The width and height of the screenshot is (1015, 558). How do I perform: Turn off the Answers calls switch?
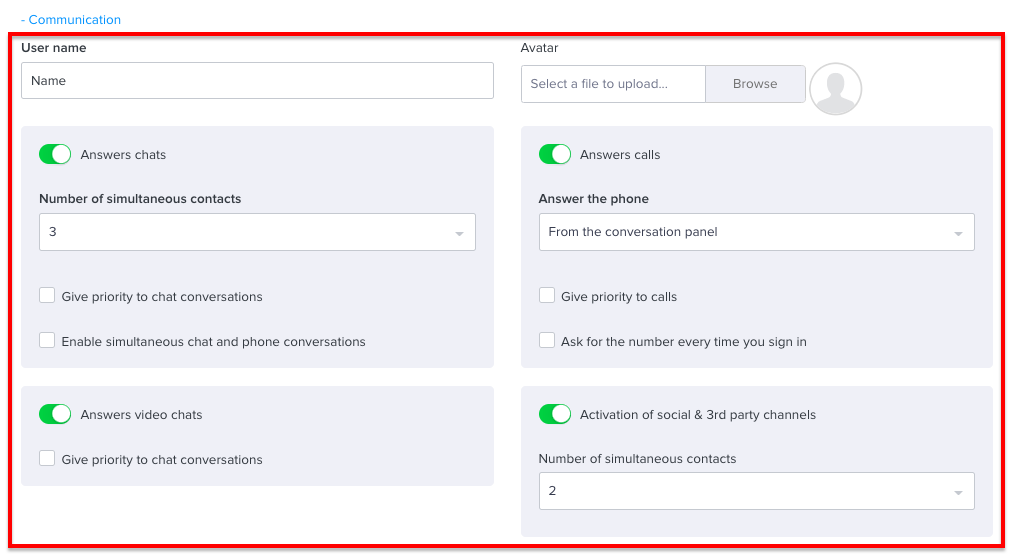click(x=555, y=155)
